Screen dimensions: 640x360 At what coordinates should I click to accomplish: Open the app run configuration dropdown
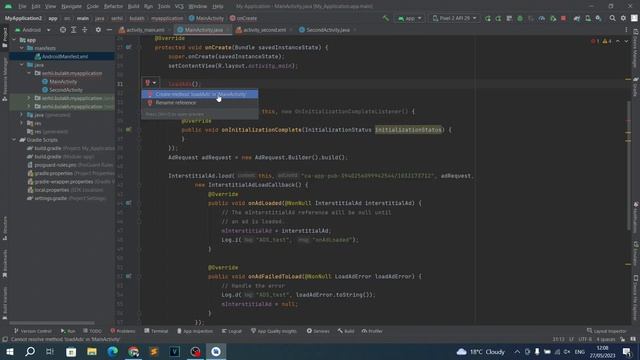pyautogui.click(x=409, y=18)
